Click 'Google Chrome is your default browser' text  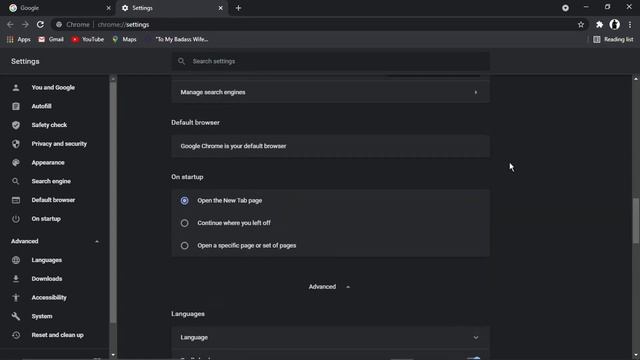click(233, 146)
